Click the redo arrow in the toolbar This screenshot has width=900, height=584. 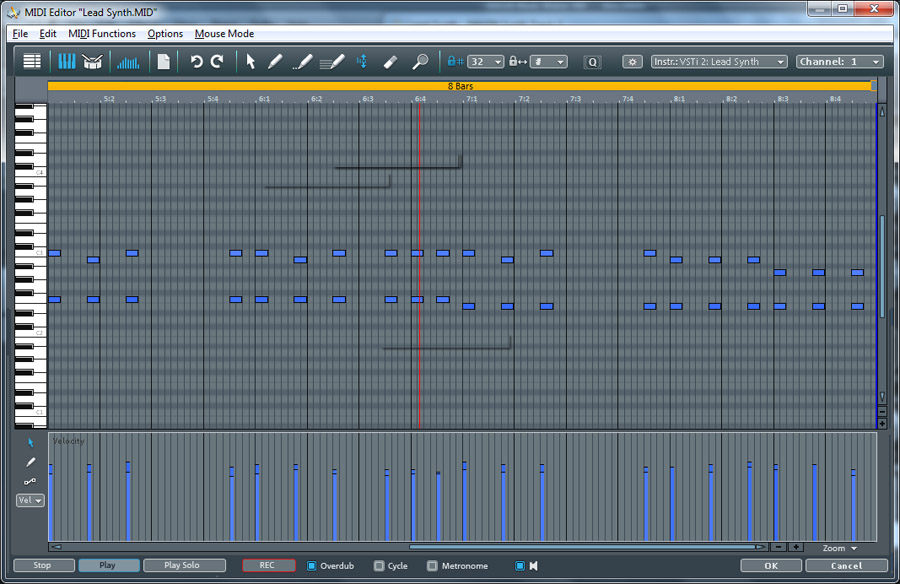tap(217, 62)
